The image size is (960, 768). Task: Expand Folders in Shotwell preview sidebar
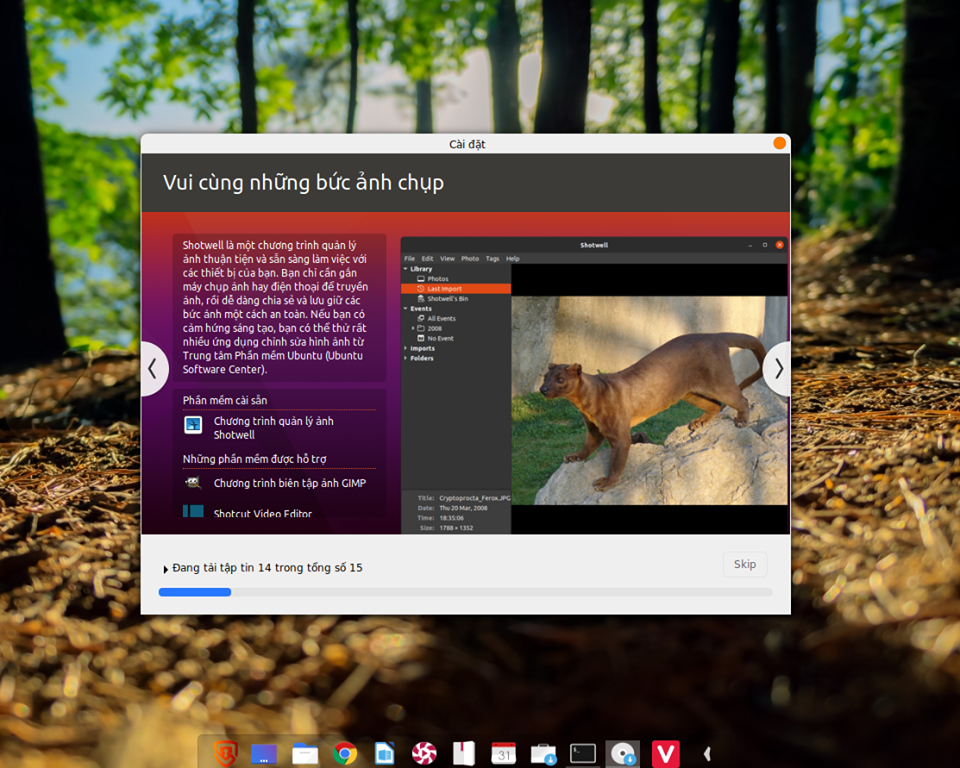(x=405, y=358)
